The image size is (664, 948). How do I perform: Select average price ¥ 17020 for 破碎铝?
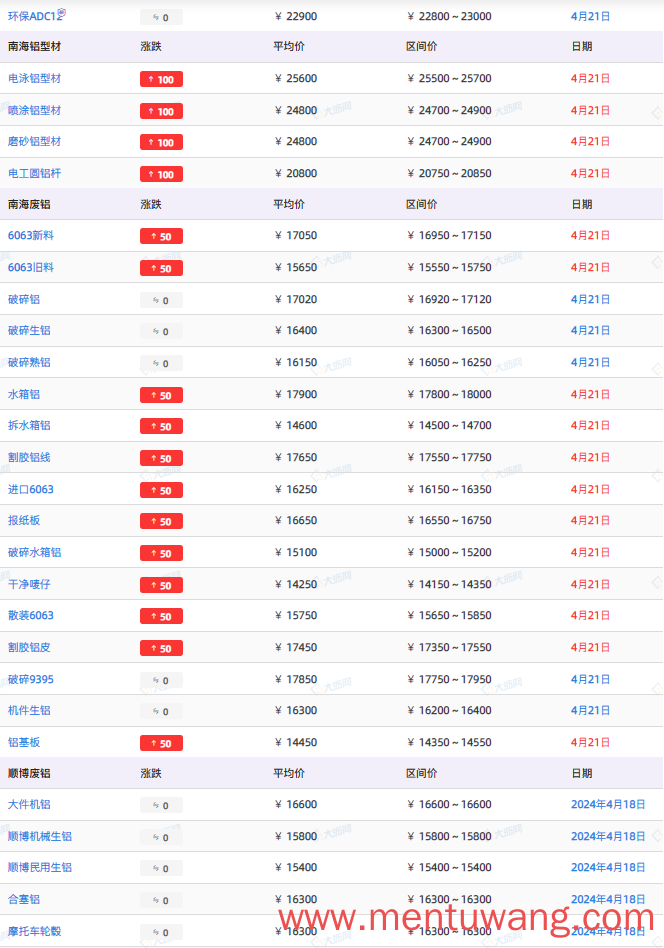point(296,299)
